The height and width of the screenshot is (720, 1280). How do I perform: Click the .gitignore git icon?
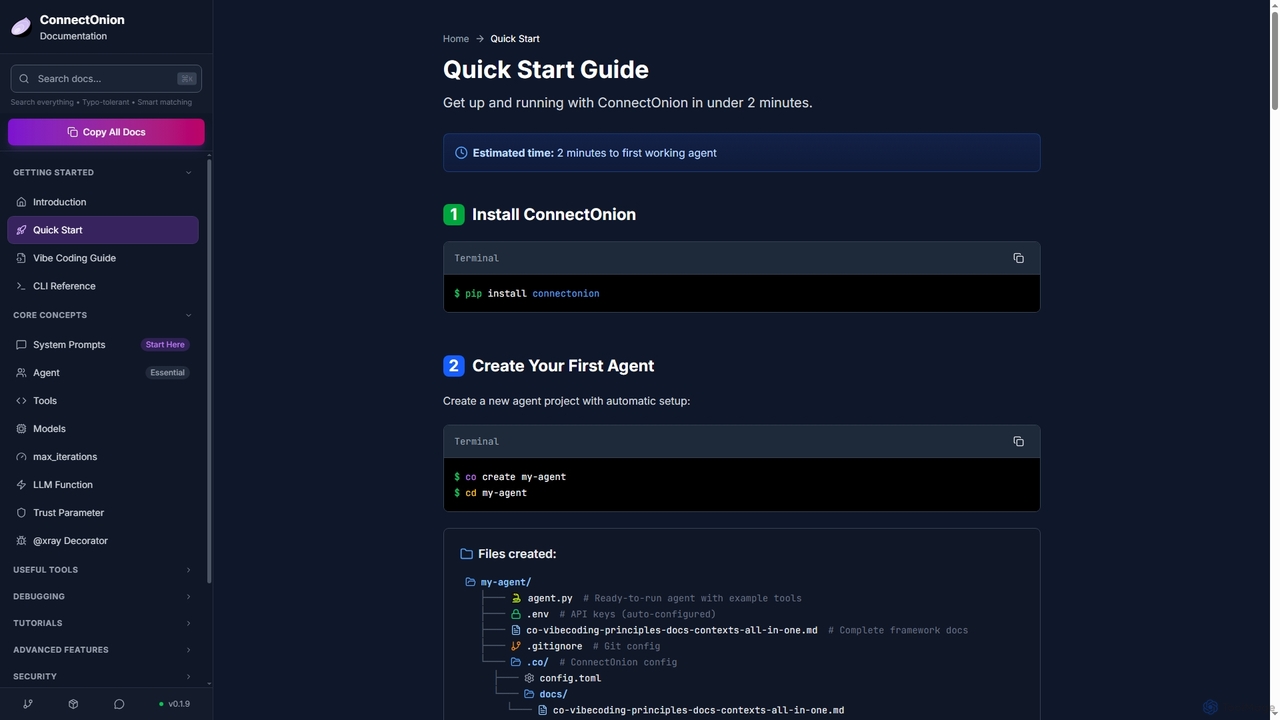516,646
